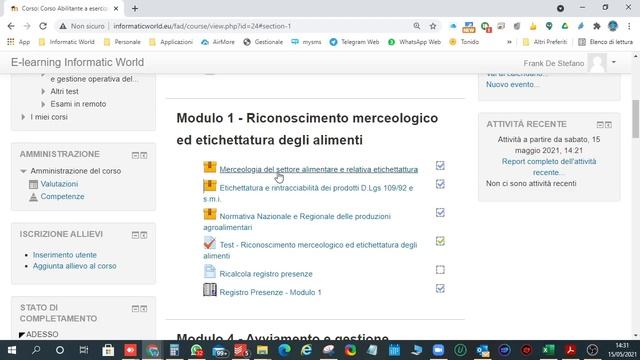The height and width of the screenshot is (360, 640).
Task: Click the register book icon for Registro Presenze
Action: (x=210, y=290)
